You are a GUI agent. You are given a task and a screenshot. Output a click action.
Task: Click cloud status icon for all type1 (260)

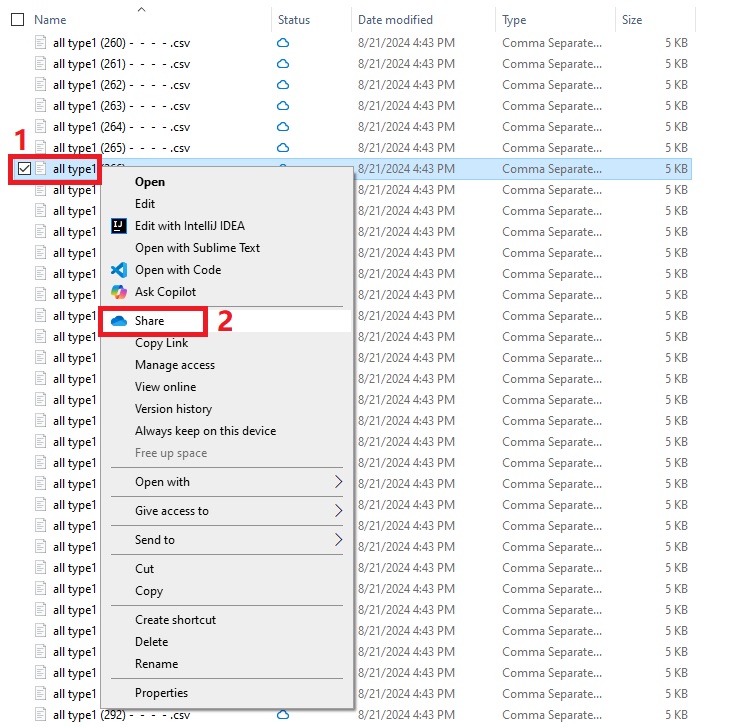(x=283, y=43)
